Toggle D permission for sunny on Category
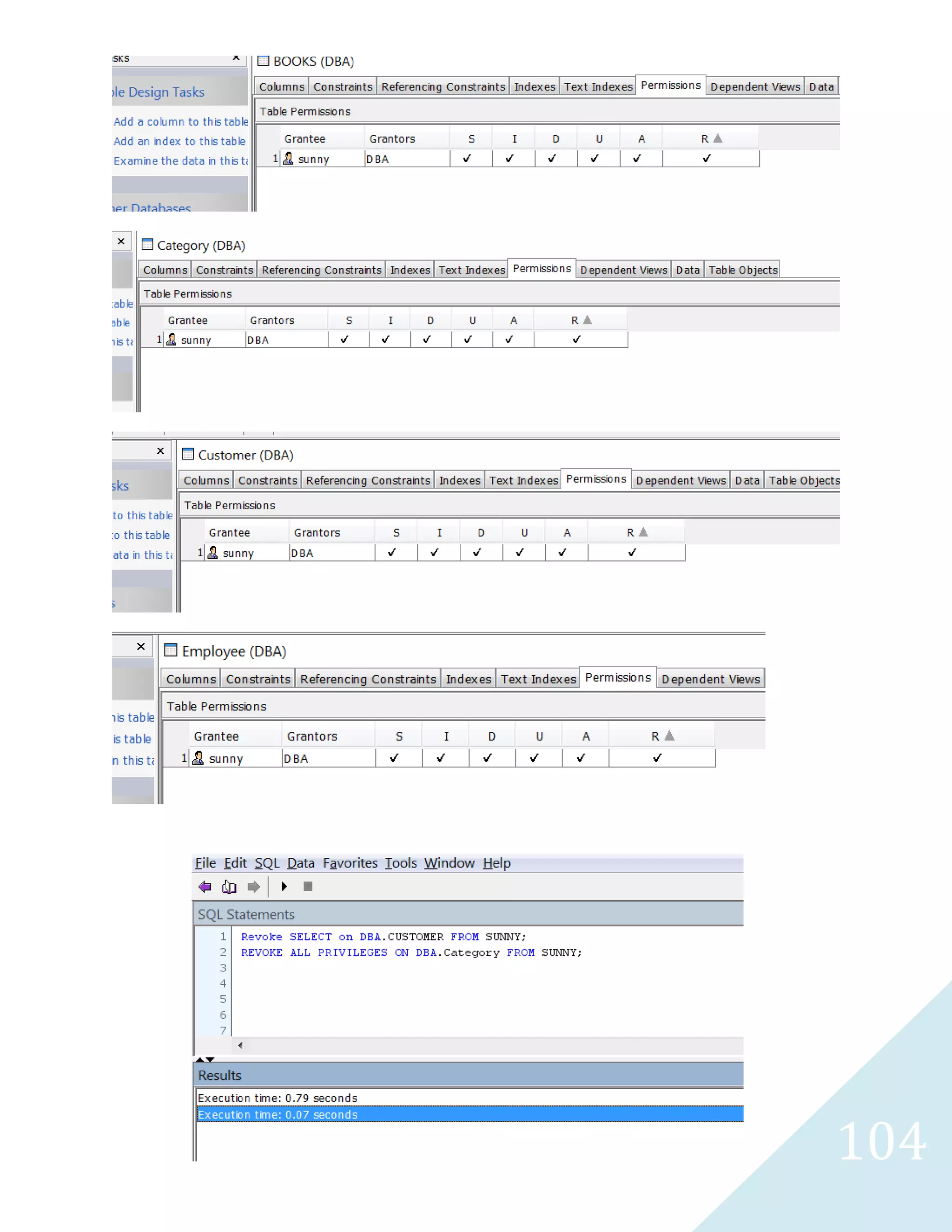Screen dimensions: 952x1232 click(x=427, y=339)
